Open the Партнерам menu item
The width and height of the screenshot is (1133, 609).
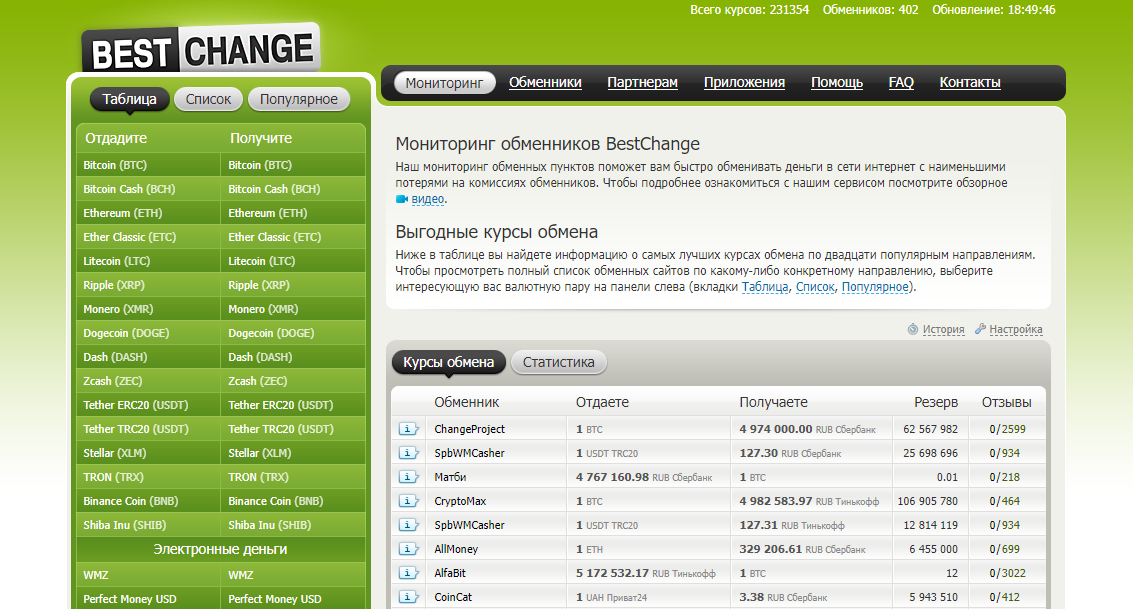(x=642, y=82)
